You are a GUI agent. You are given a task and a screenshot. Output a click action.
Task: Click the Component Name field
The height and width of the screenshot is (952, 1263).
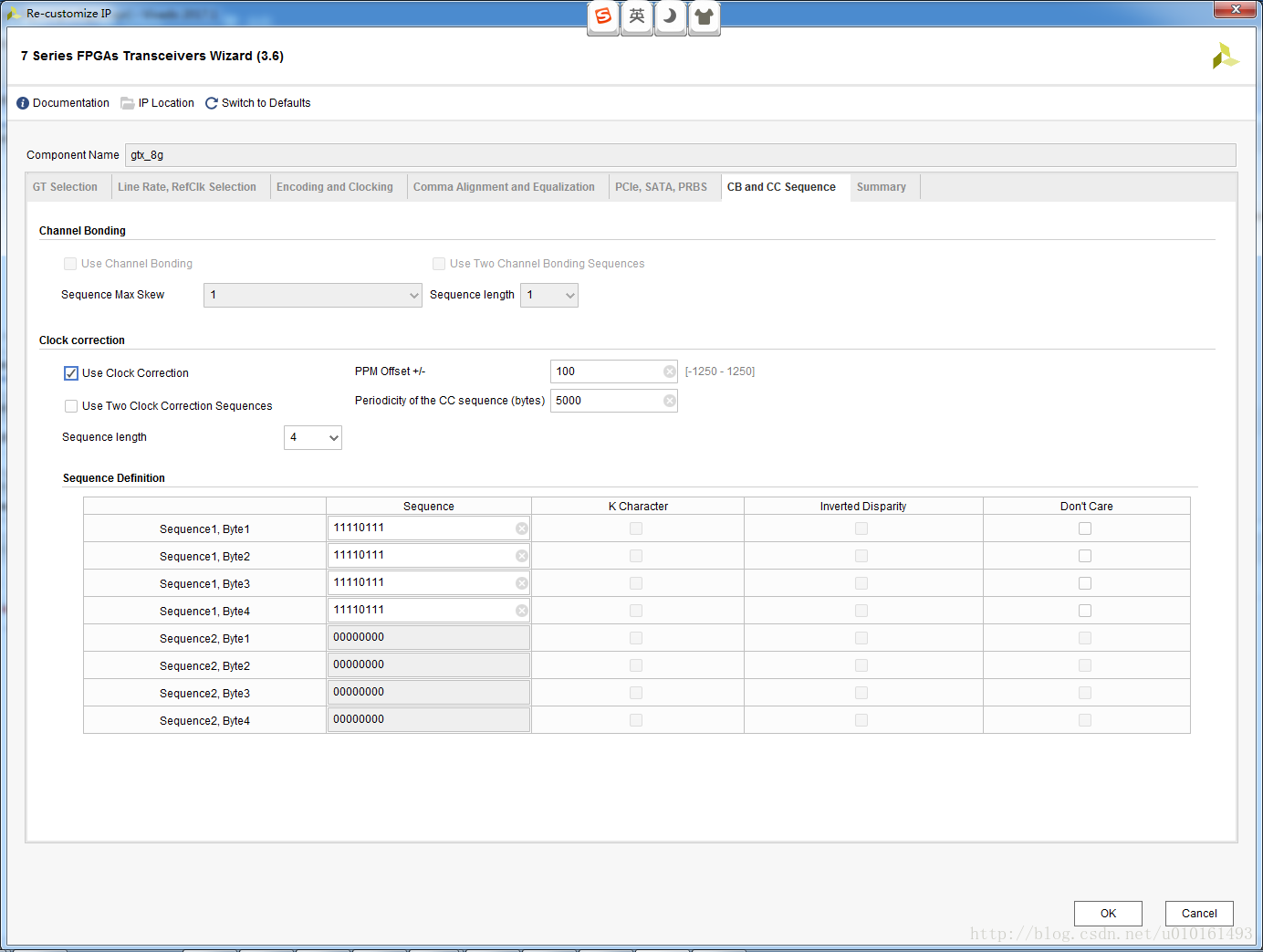coord(681,155)
